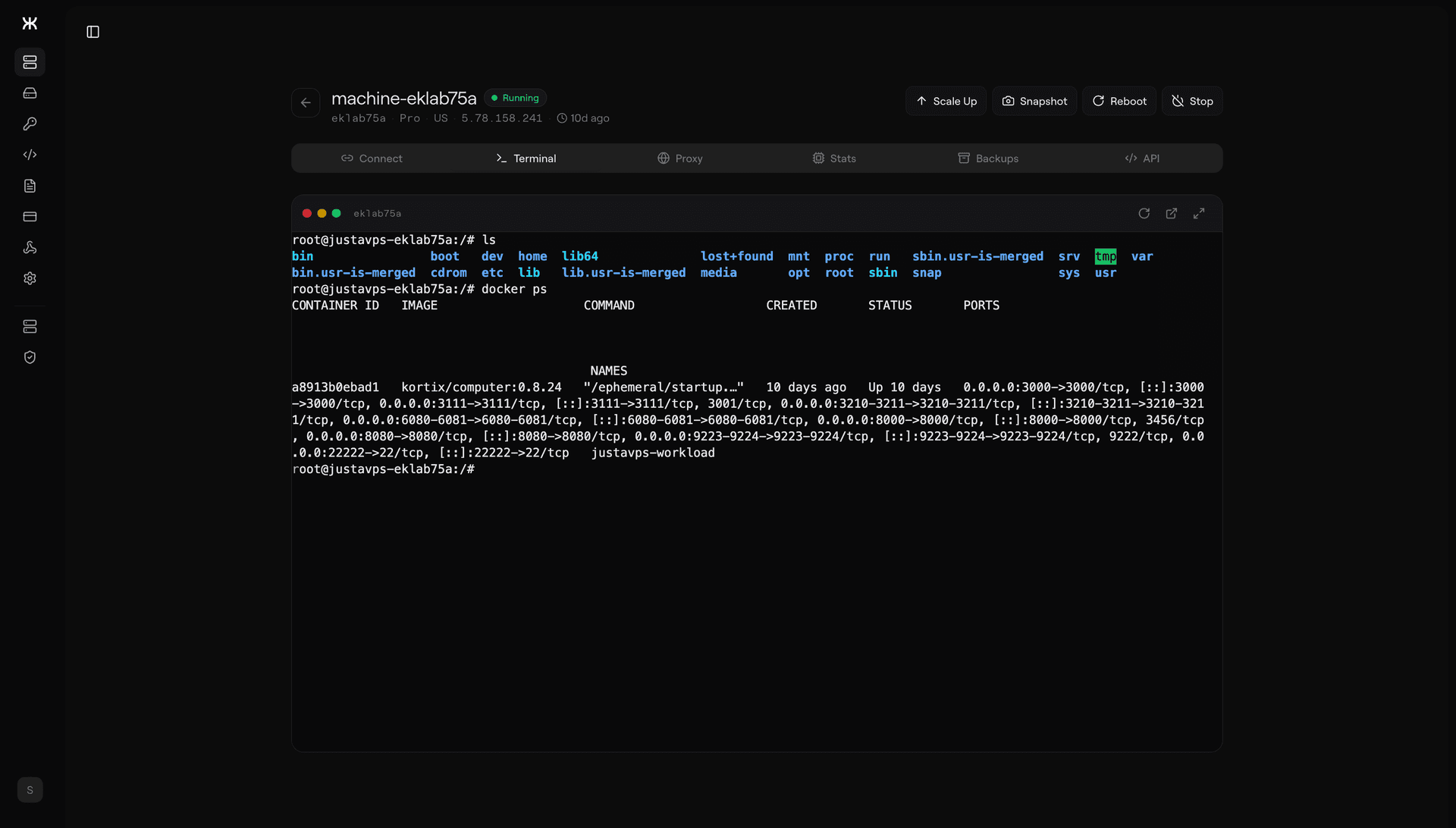Stop the machine
Viewport: 1456px width, 828px height.
pyautogui.click(x=1192, y=101)
